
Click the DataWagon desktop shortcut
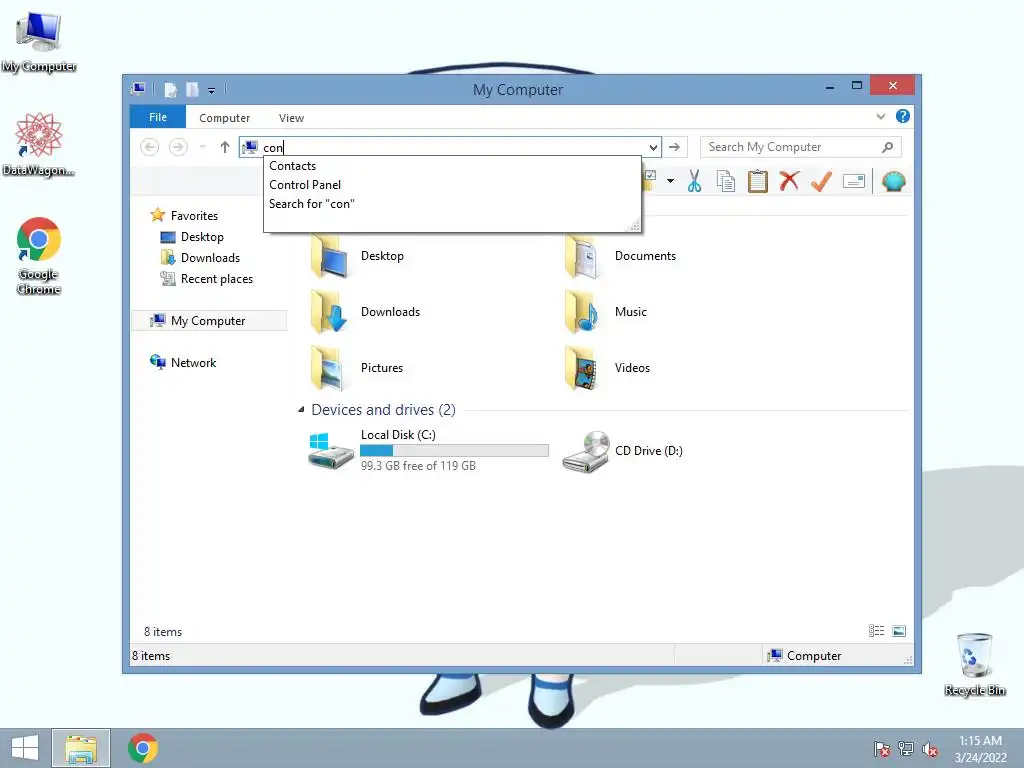pos(39,144)
